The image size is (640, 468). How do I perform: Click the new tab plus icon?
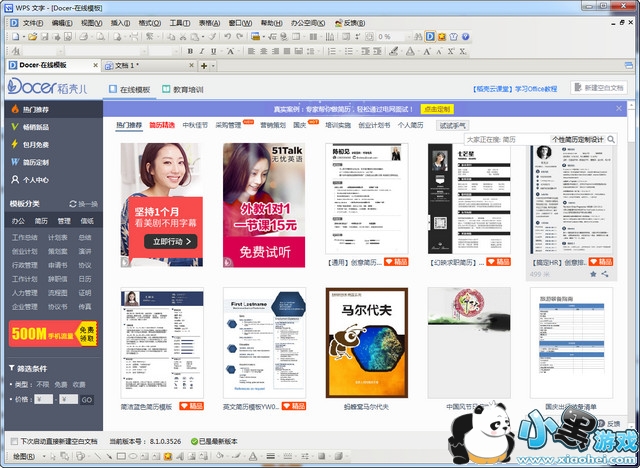204,66
